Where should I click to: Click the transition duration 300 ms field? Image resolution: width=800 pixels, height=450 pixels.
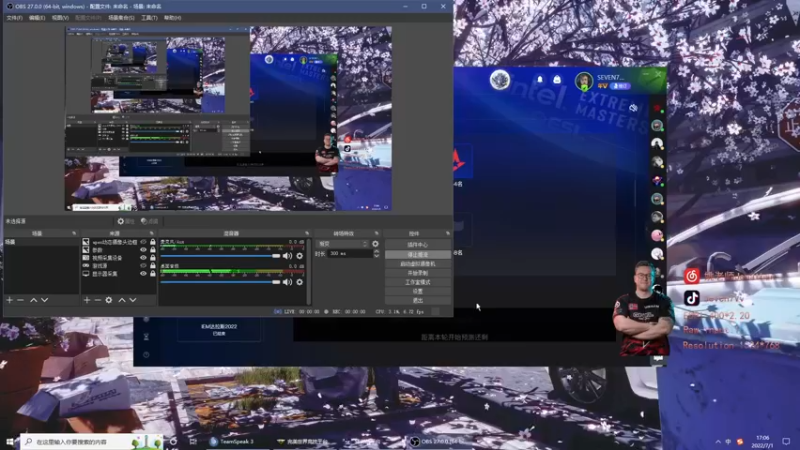349,254
